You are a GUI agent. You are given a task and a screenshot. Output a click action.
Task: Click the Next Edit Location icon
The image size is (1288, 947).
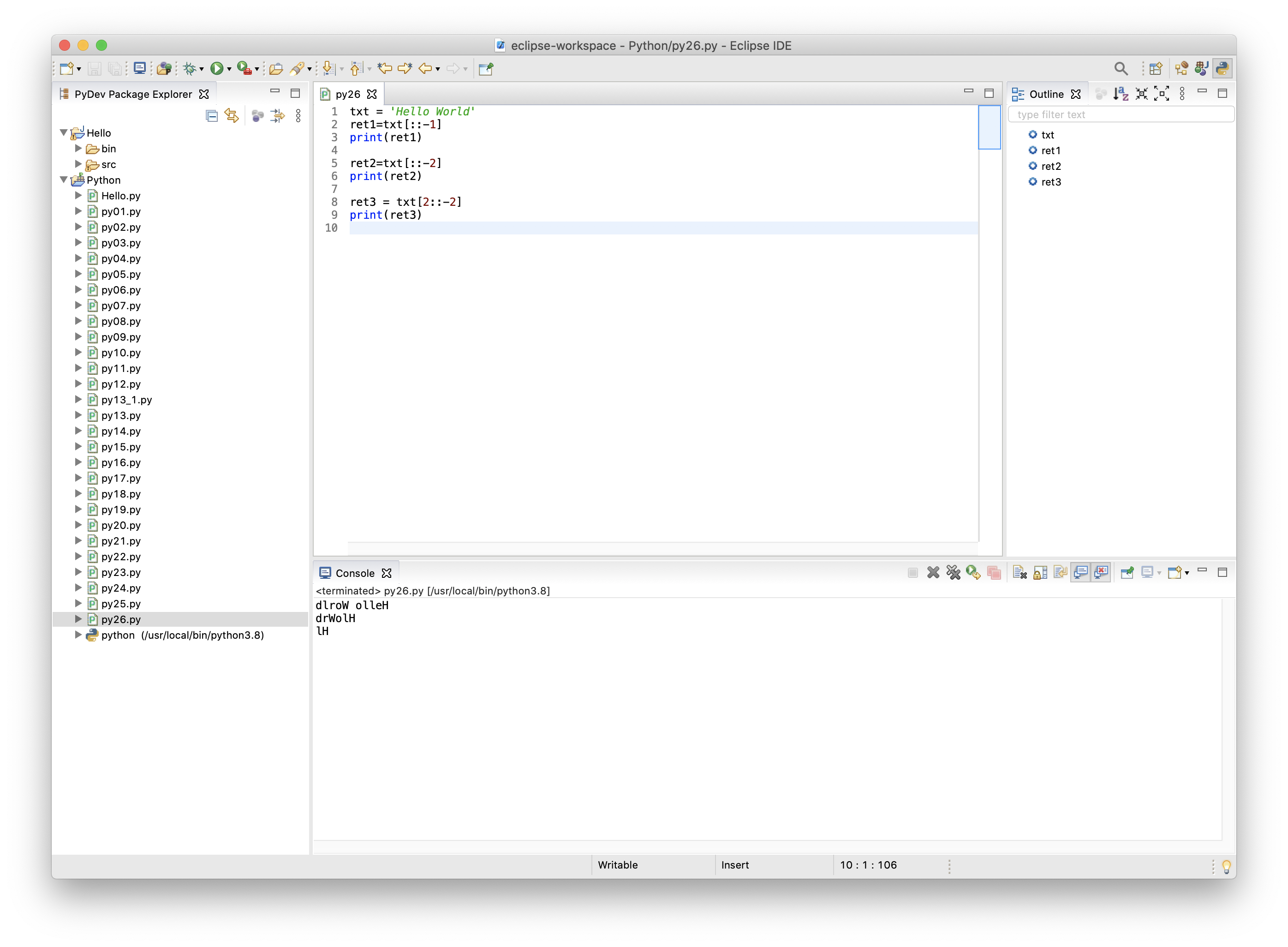point(405,69)
